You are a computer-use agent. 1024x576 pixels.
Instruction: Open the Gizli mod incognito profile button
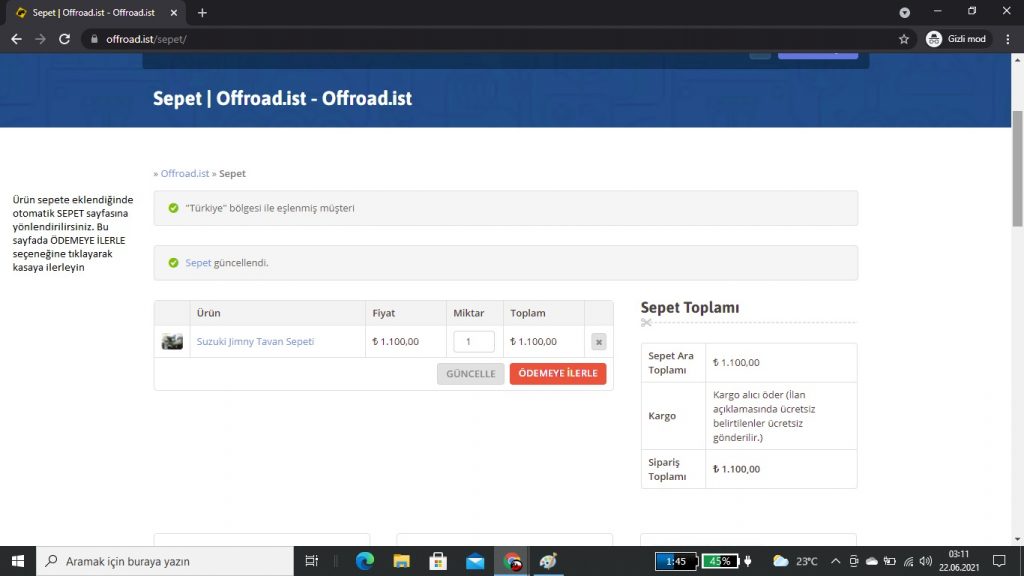[x=957, y=39]
